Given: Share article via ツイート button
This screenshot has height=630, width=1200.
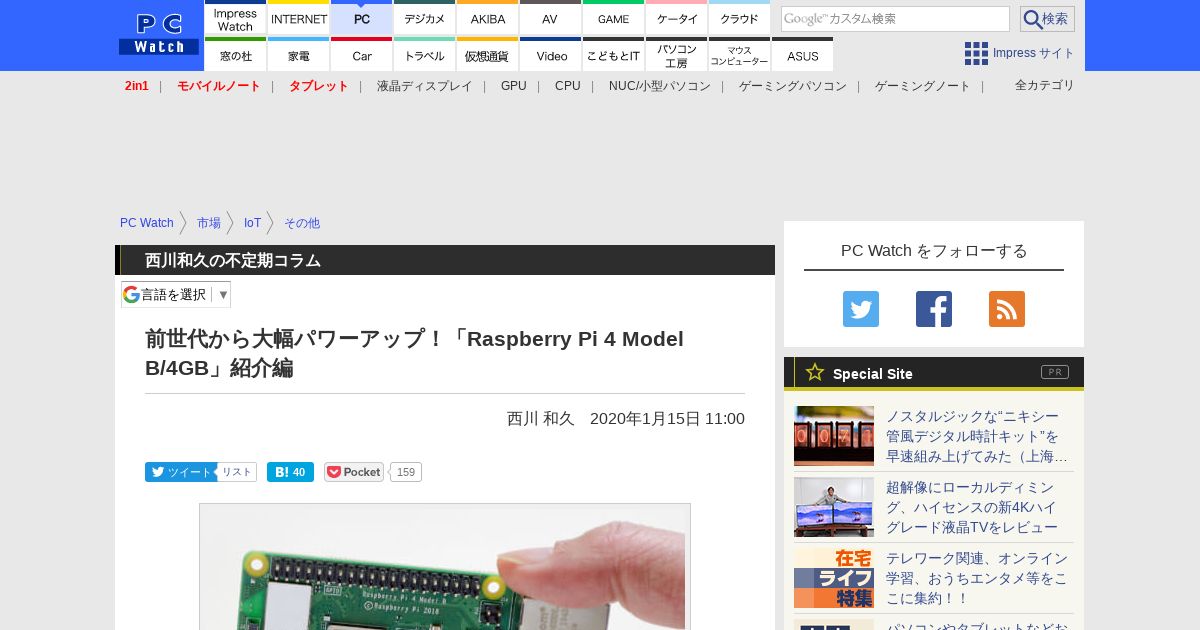Looking at the screenshot, I should point(180,472).
